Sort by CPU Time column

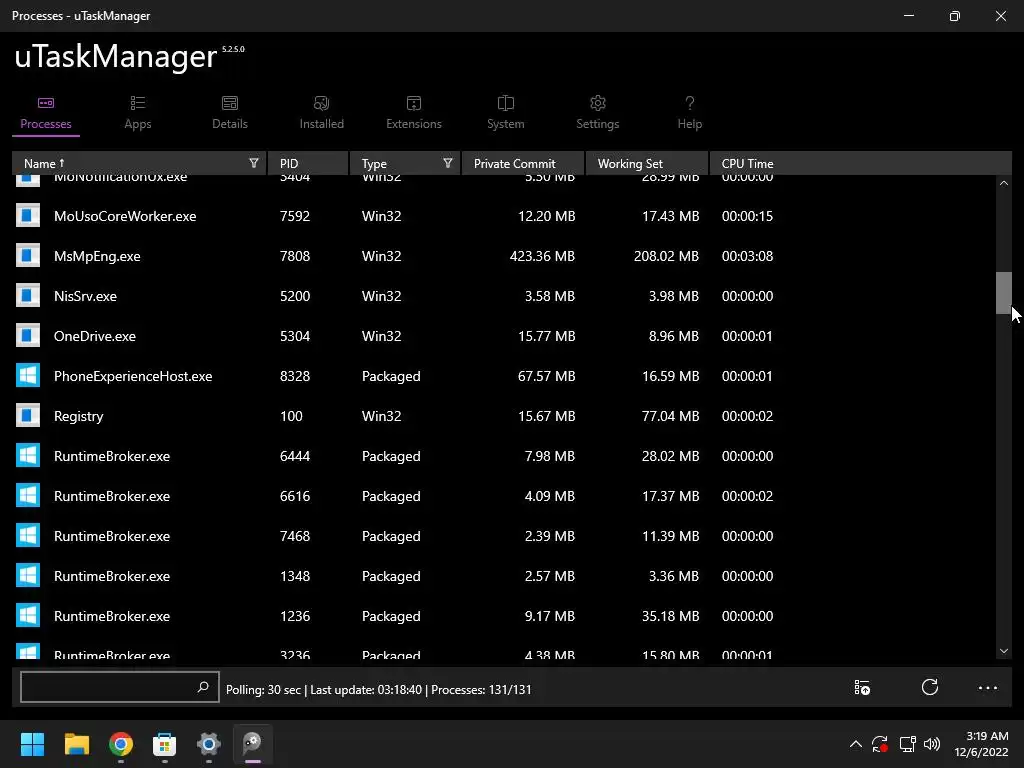pyautogui.click(x=747, y=163)
